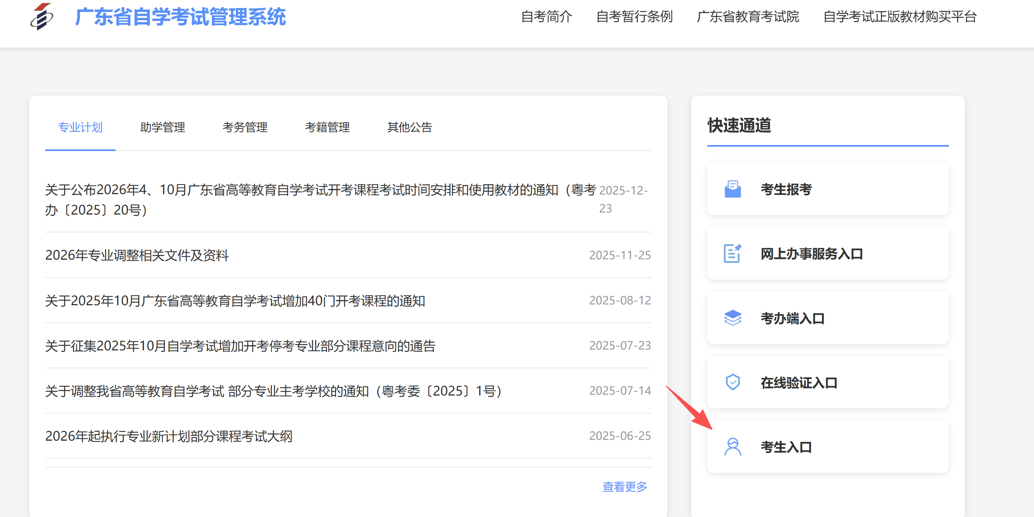Switch to the 助学管理 tab
The width and height of the screenshot is (1034, 517).
(162, 127)
